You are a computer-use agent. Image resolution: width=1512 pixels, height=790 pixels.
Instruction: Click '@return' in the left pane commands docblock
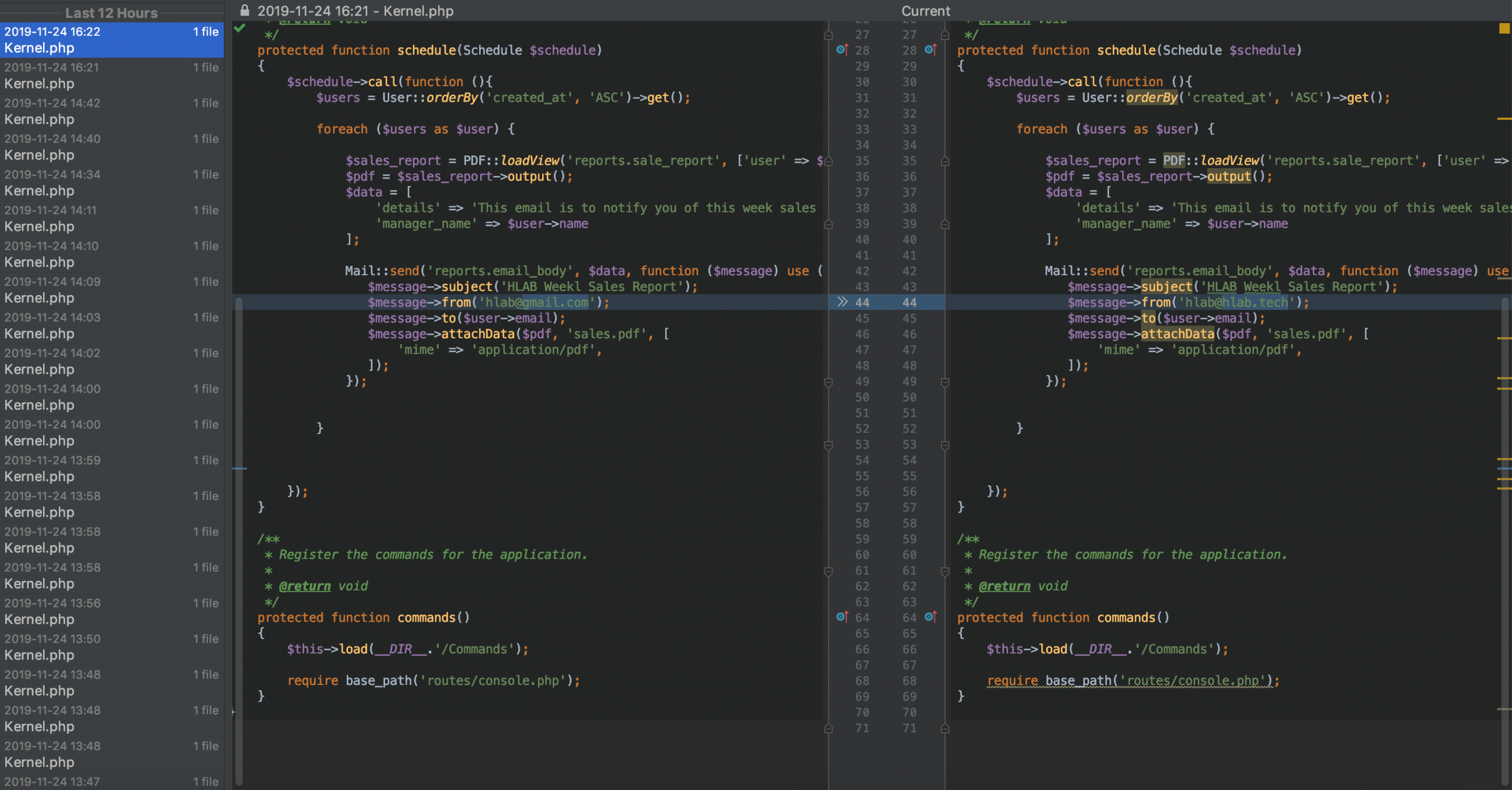(x=305, y=586)
